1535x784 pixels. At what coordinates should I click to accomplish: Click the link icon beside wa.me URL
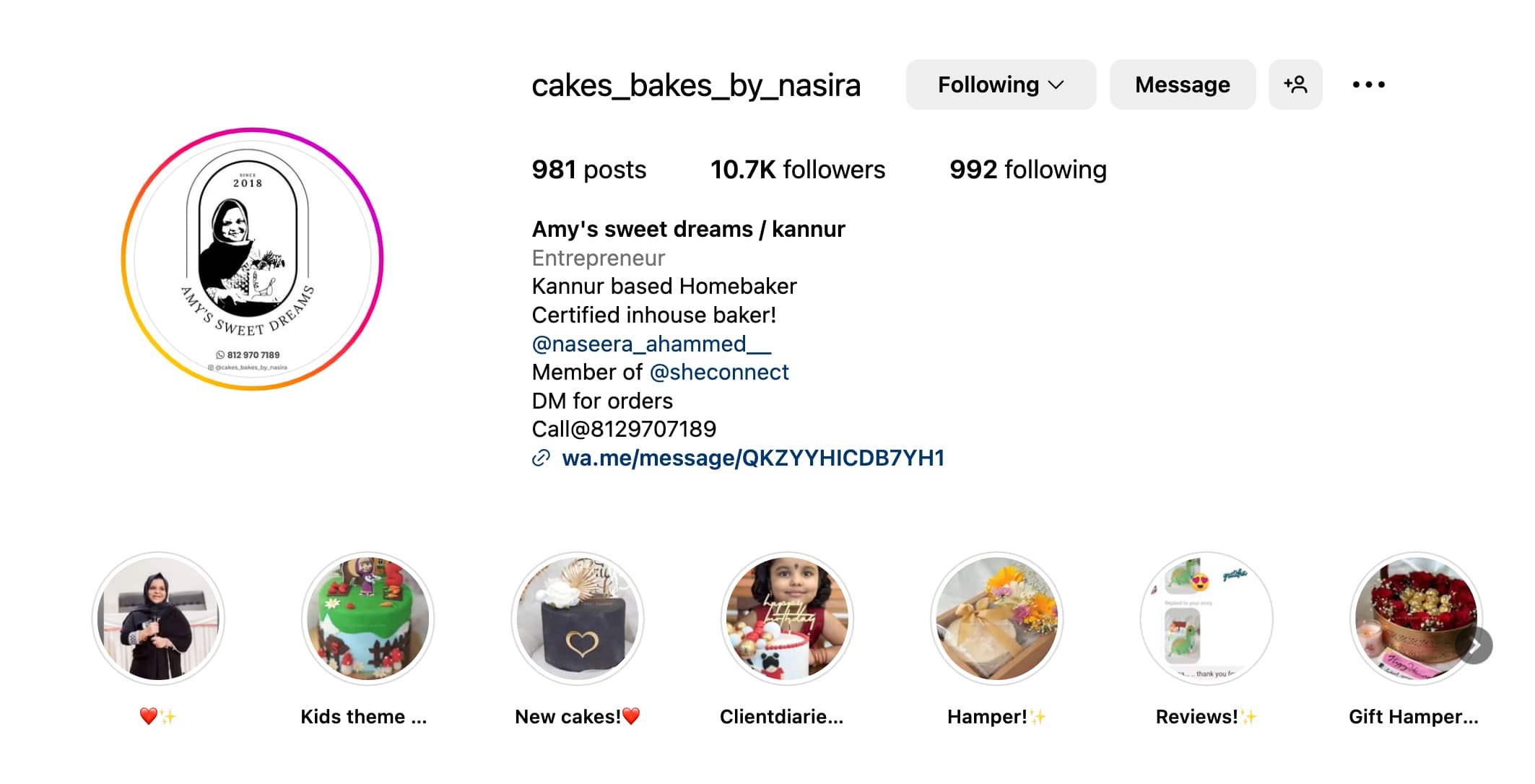click(x=541, y=458)
